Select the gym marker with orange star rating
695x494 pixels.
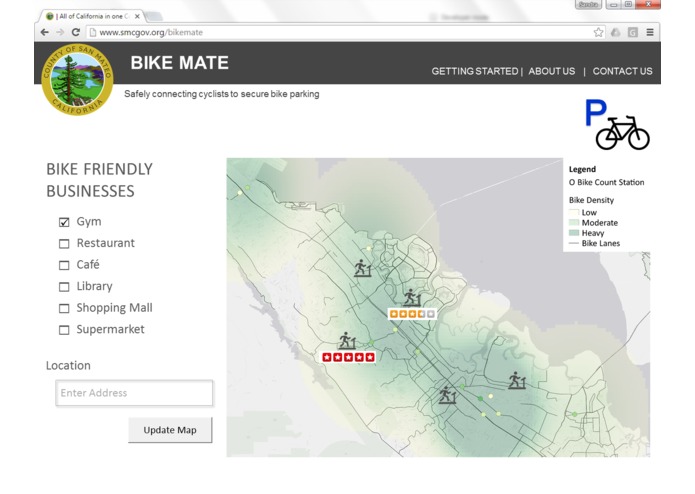click(x=412, y=298)
